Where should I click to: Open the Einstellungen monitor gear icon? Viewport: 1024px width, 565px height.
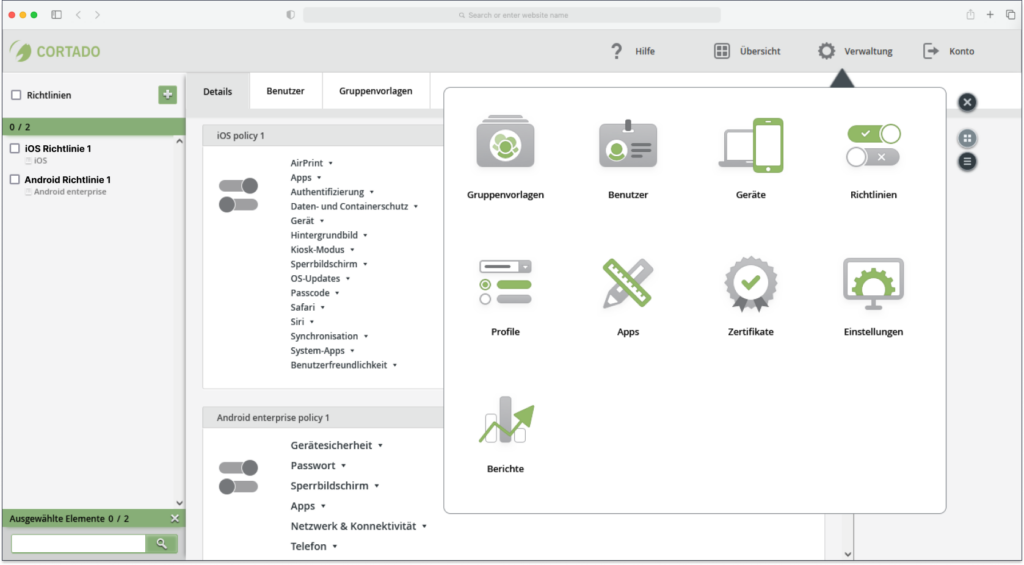[873, 283]
